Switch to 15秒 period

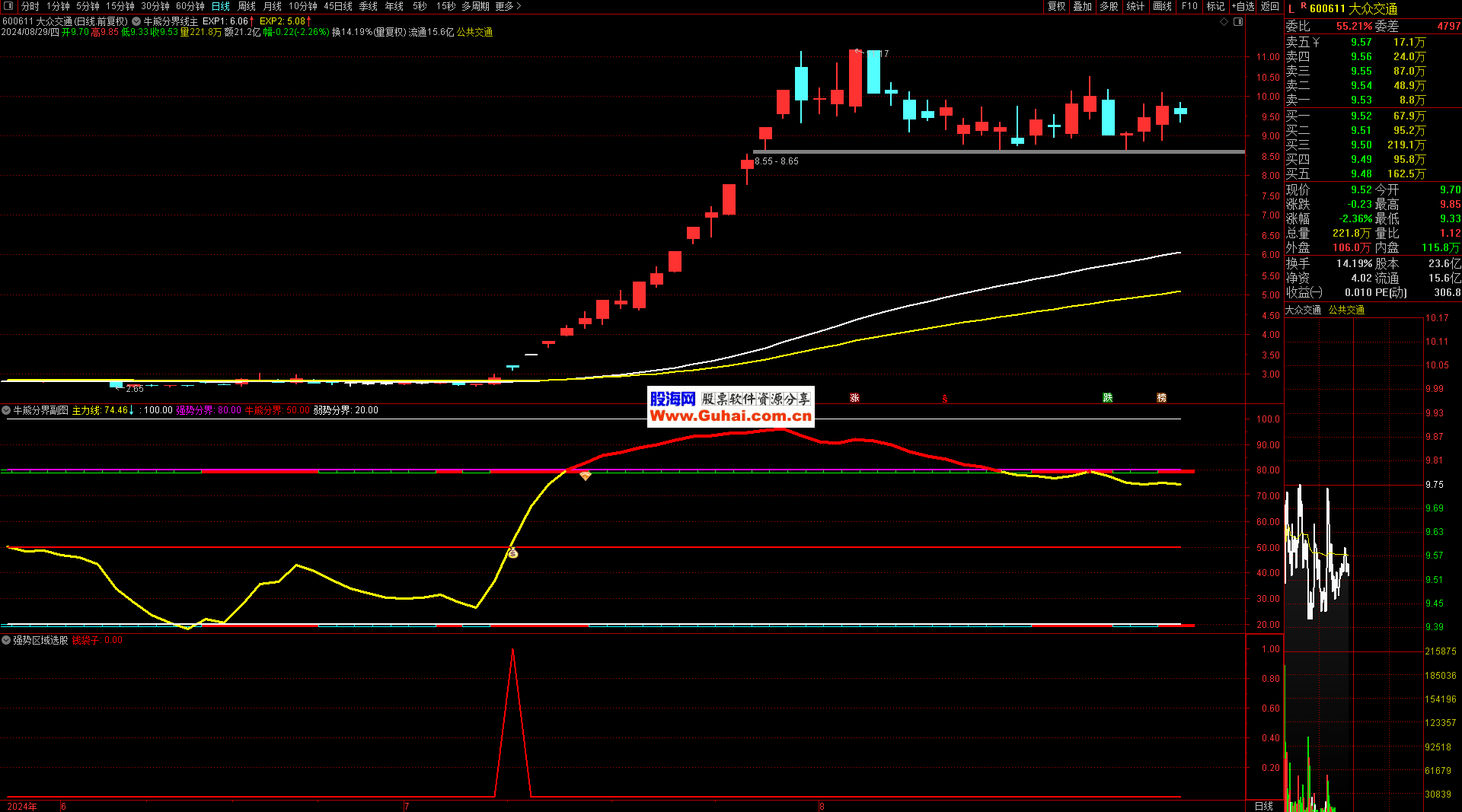(x=445, y=6)
